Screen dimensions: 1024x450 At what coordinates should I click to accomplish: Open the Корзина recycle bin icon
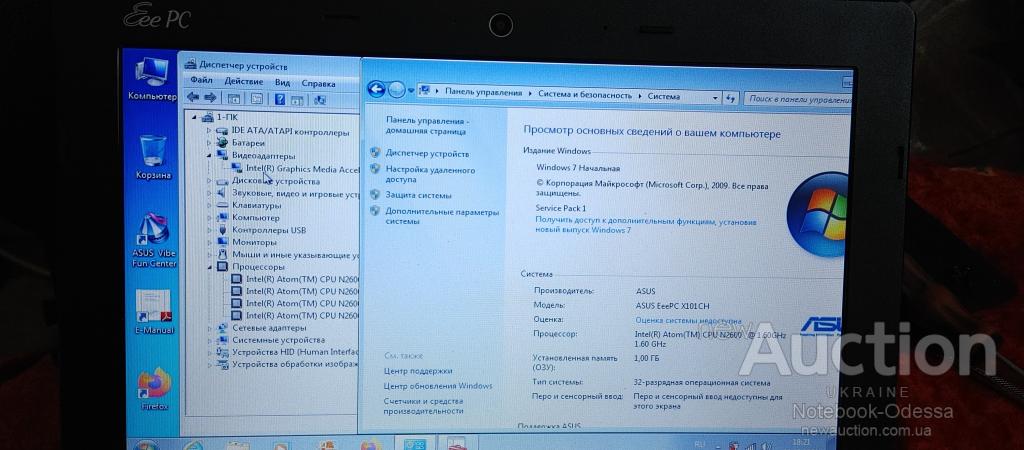click(154, 157)
